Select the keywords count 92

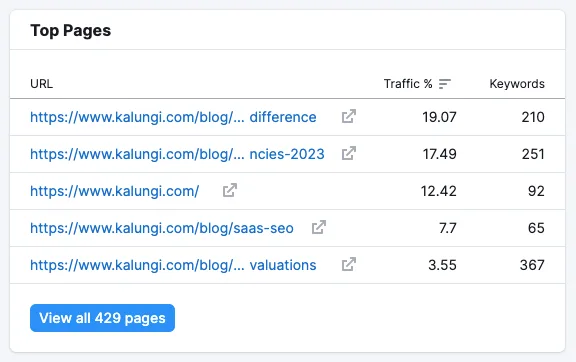[x=536, y=191]
